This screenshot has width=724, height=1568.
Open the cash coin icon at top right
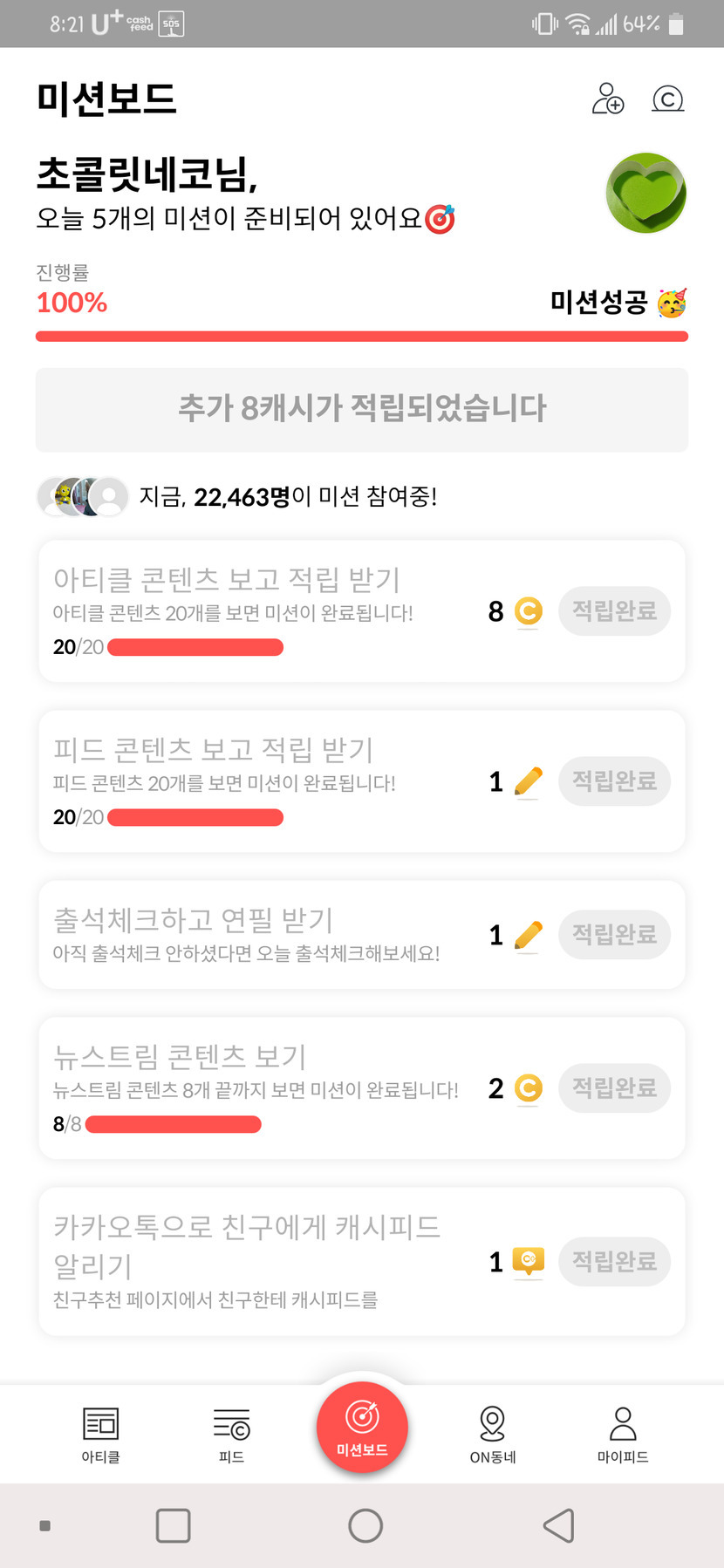667,99
